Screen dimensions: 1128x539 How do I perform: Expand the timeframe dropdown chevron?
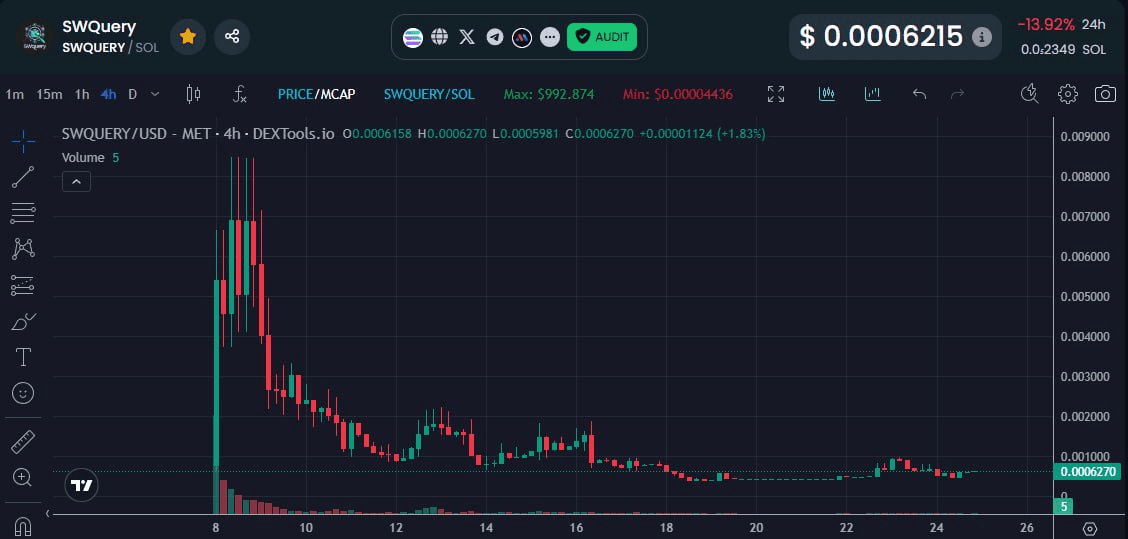[x=155, y=94]
